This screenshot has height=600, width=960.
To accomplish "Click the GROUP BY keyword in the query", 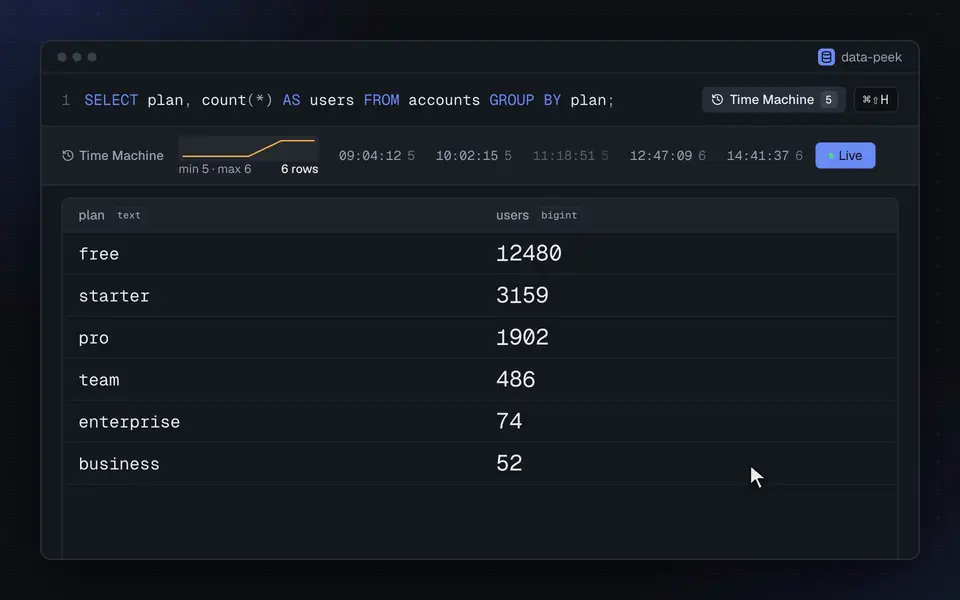I will pos(525,100).
